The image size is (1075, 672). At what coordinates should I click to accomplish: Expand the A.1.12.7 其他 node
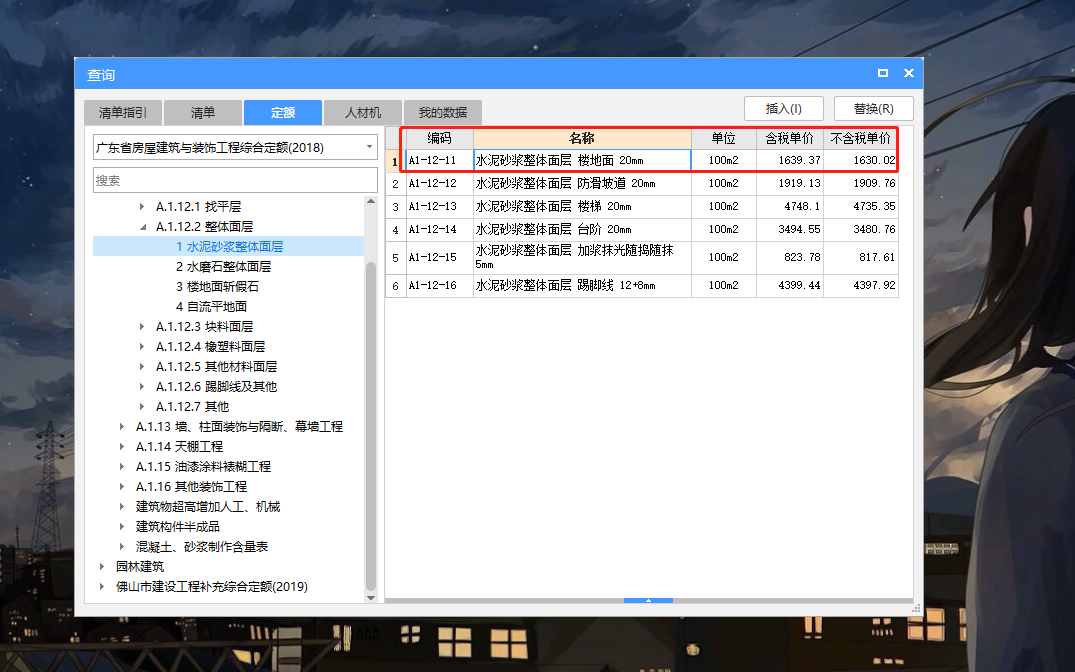click(x=142, y=407)
